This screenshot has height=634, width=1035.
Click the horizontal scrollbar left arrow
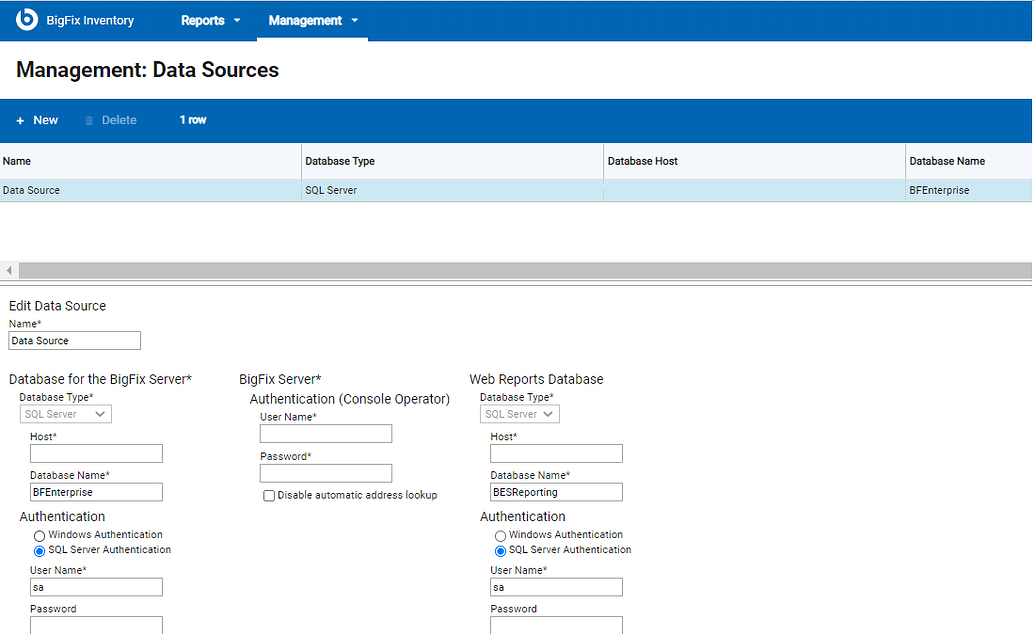click(8, 270)
